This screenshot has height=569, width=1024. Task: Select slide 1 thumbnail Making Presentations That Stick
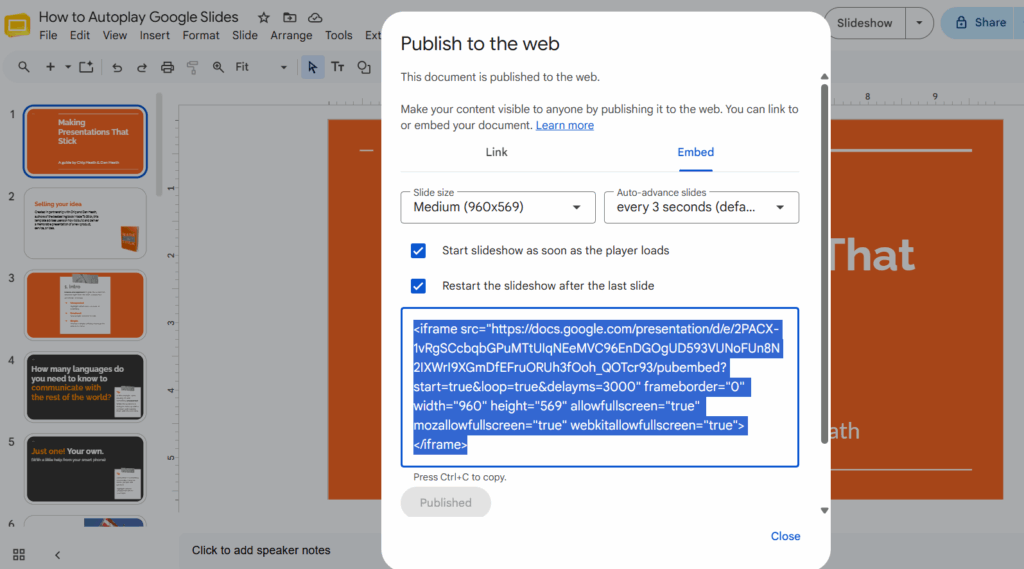(85, 141)
